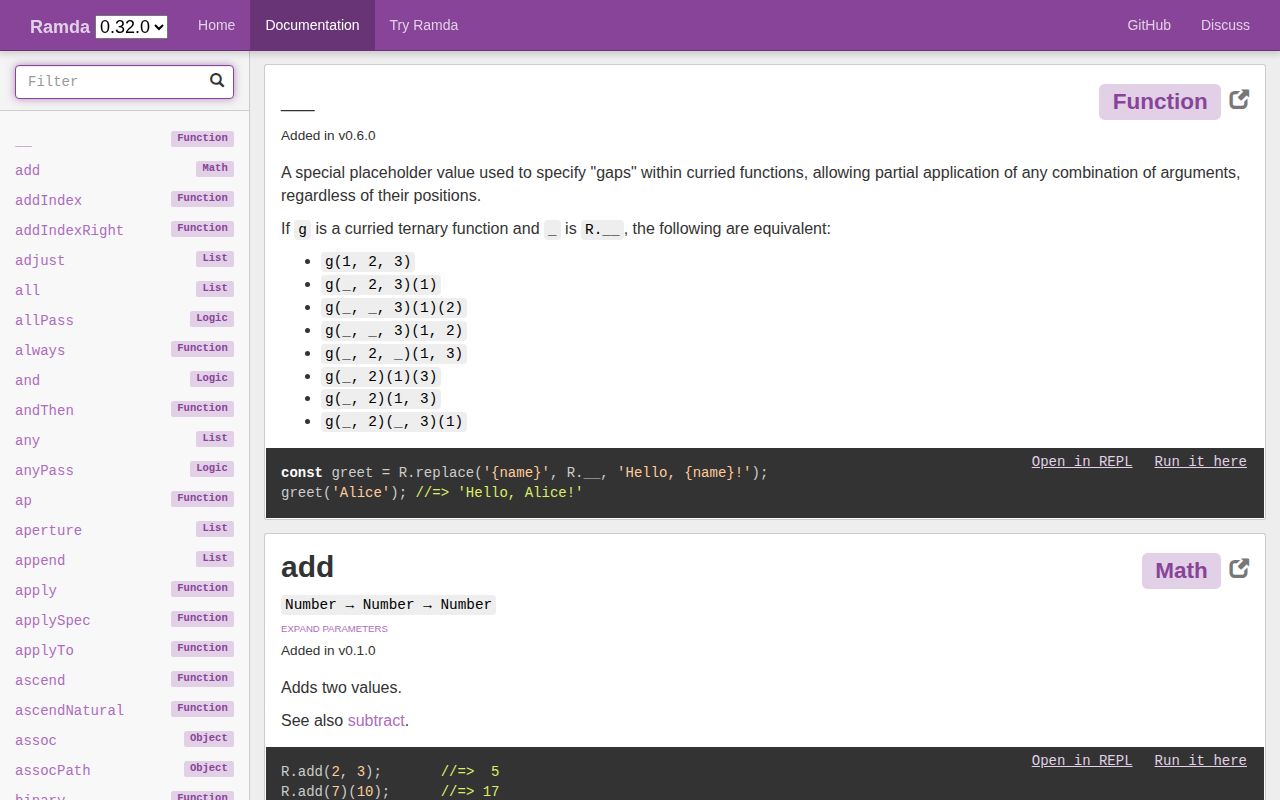Select append in the sidebar list
Image resolution: width=1280 pixels, height=800 pixels.
124,560
